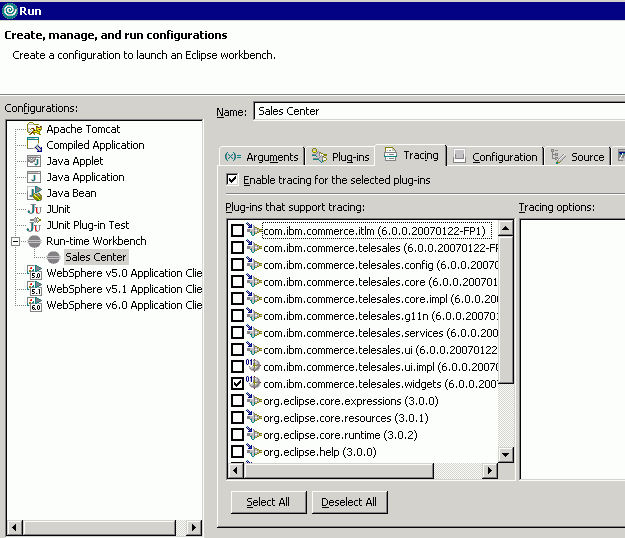Click plug-in list scroll down arrow

505,454
